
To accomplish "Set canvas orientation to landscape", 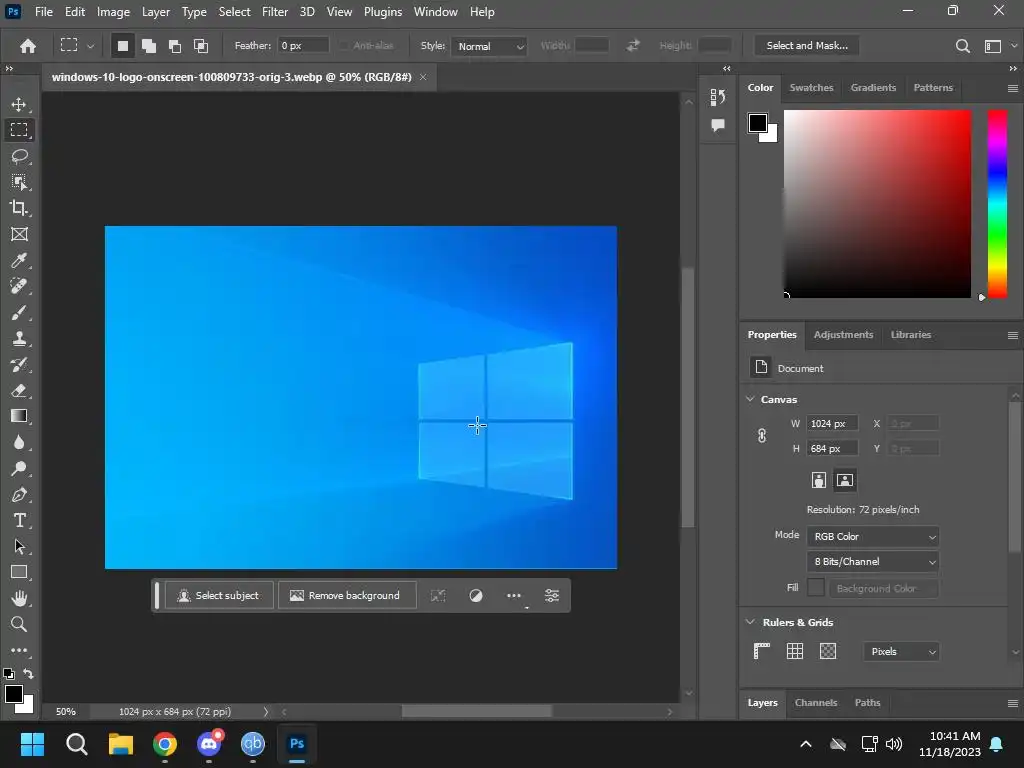I will point(844,480).
